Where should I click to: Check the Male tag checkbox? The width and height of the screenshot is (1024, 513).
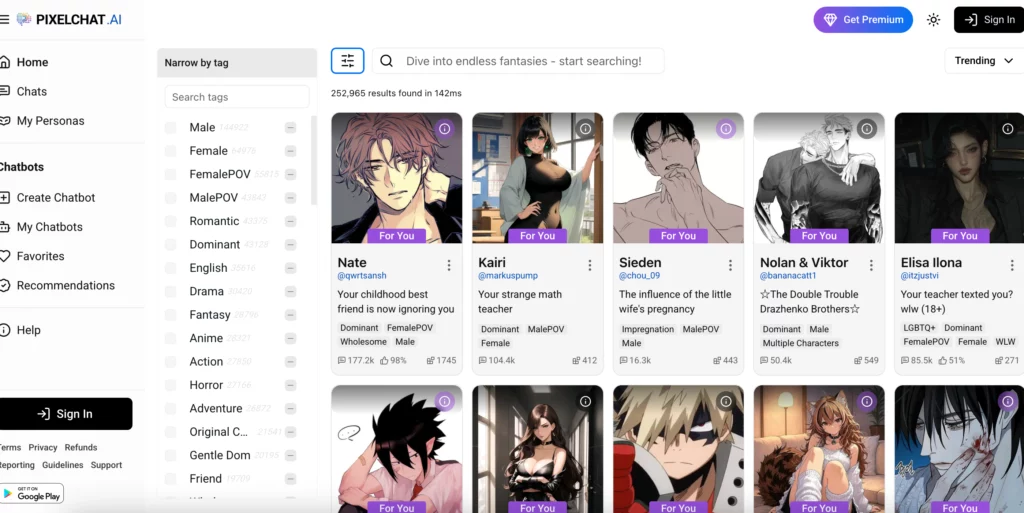[x=170, y=127]
